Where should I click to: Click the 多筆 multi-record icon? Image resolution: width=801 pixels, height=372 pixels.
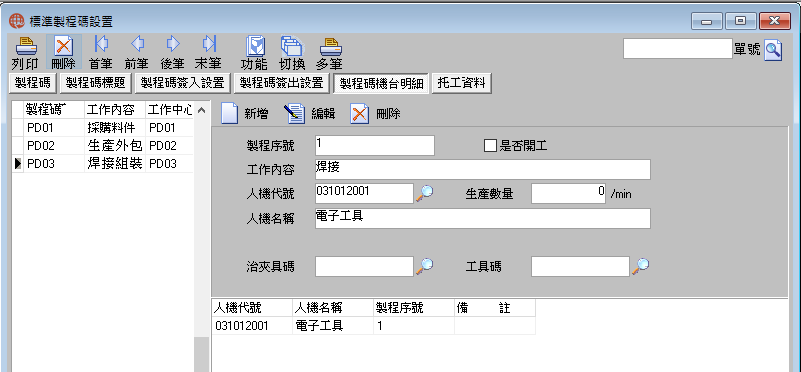point(331,47)
